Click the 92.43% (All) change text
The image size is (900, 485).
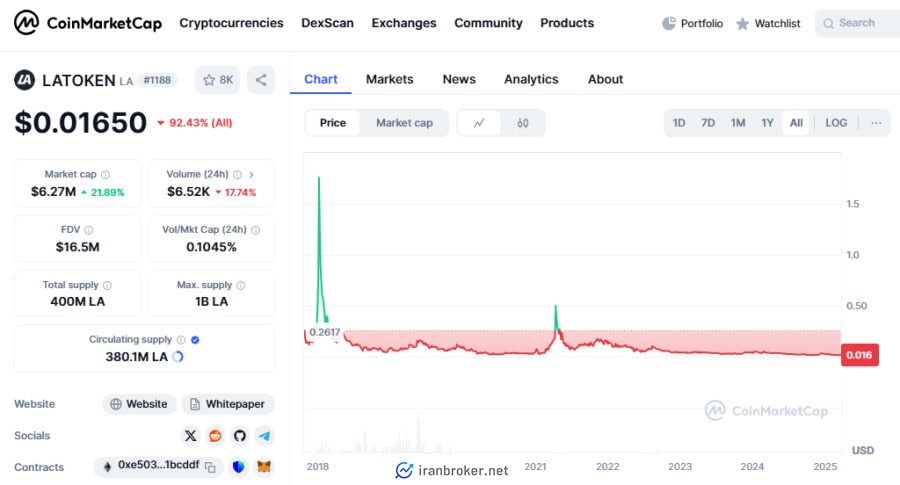pyautogui.click(x=195, y=123)
